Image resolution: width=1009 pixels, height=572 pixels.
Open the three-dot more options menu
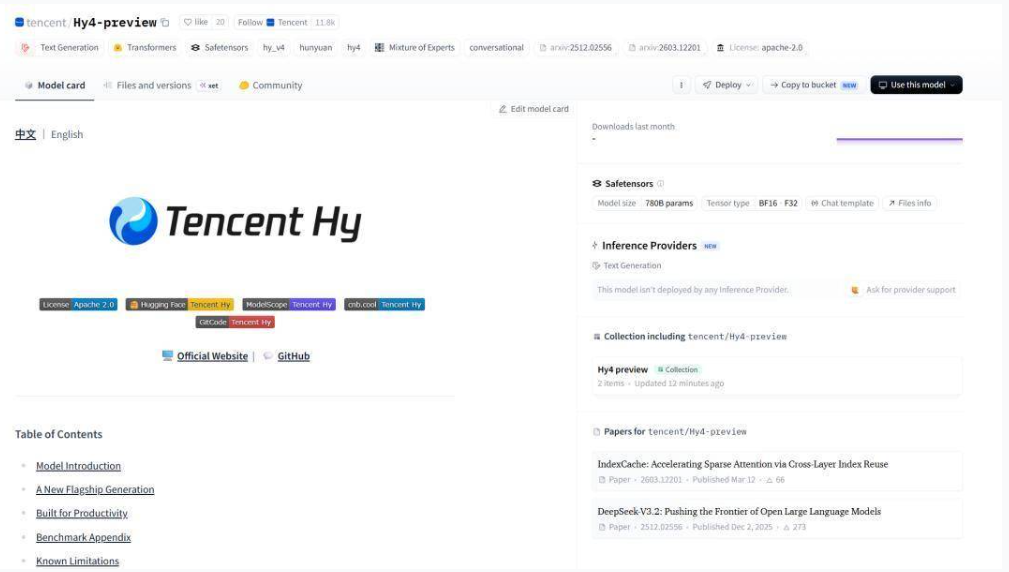point(681,85)
